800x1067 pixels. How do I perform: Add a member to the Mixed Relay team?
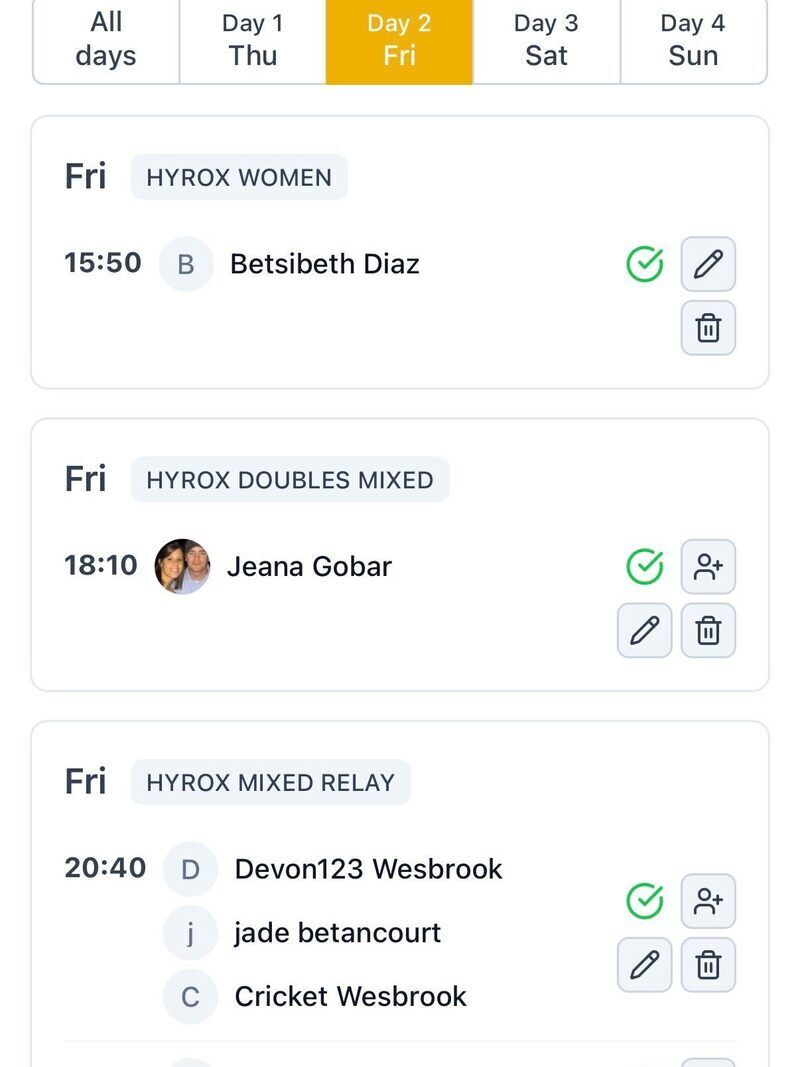pyautogui.click(x=708, y=901)
